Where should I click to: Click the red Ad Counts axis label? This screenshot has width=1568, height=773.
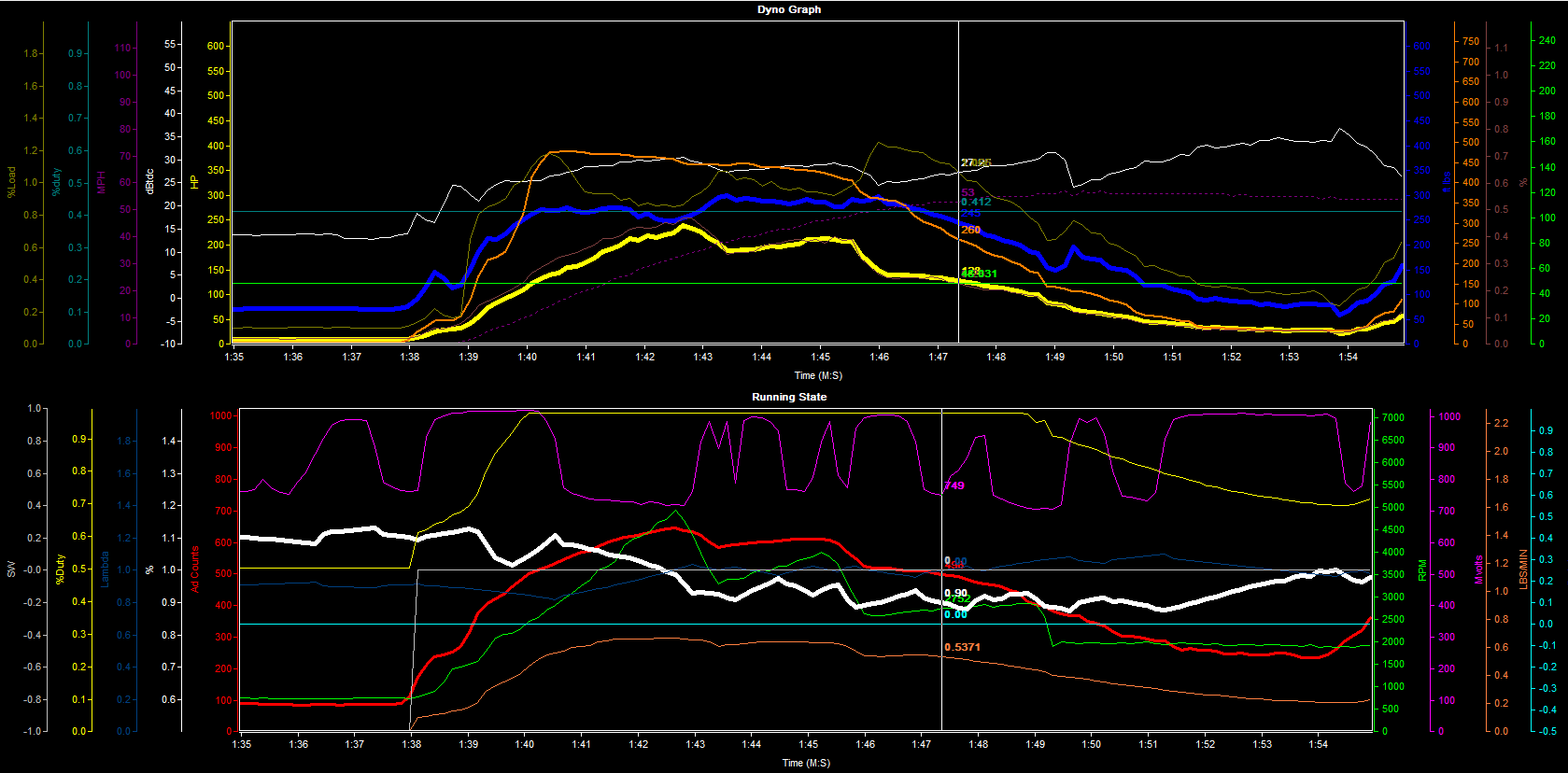click(x=195, y=569)
